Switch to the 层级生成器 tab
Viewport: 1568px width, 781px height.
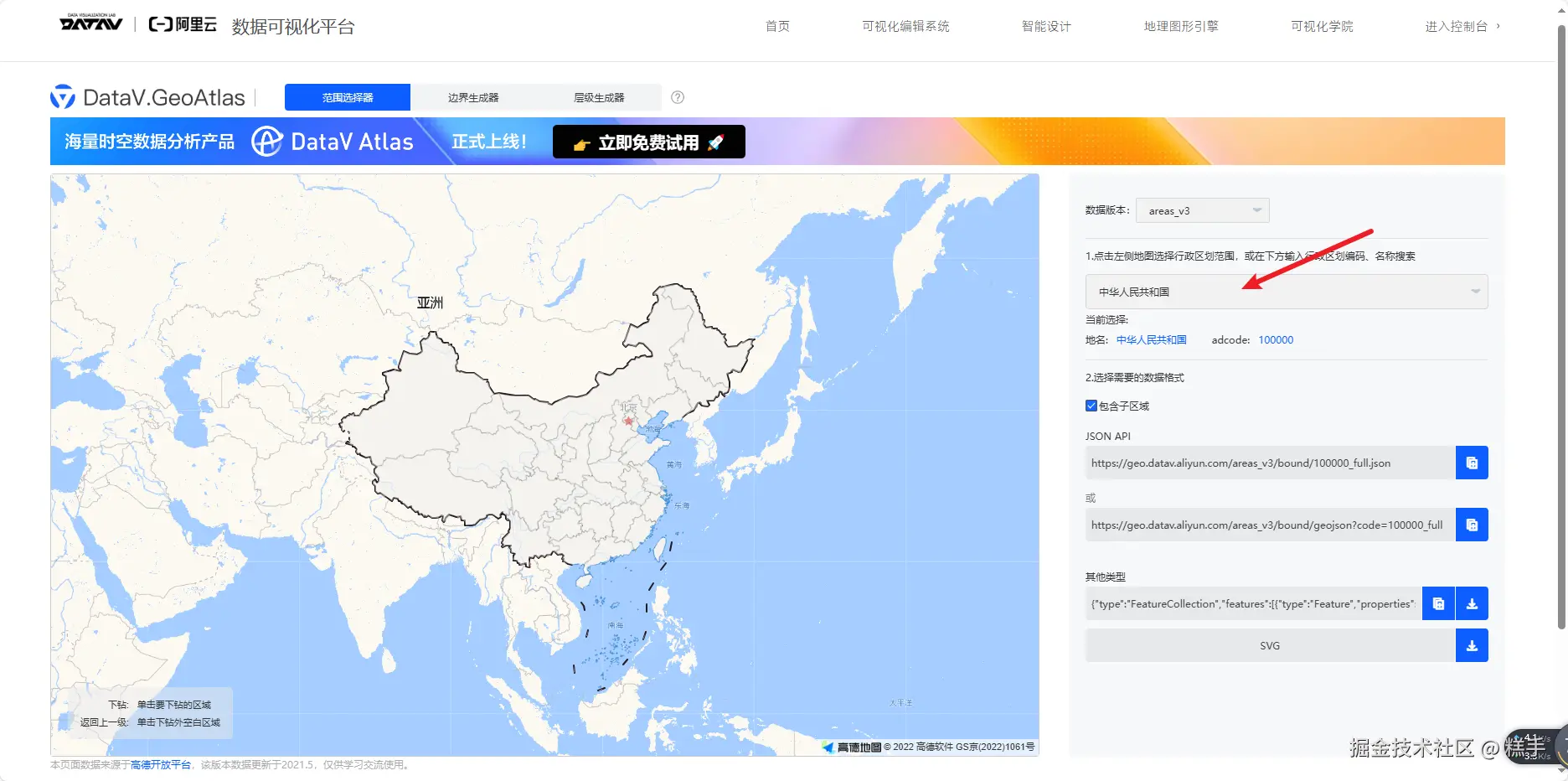pyautogui.click(x=599, y=97)
